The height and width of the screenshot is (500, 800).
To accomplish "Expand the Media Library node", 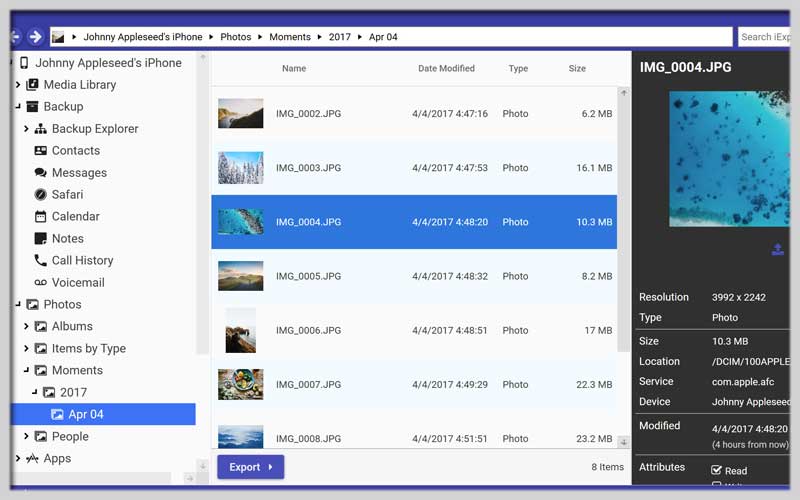I will coord(18,85).
